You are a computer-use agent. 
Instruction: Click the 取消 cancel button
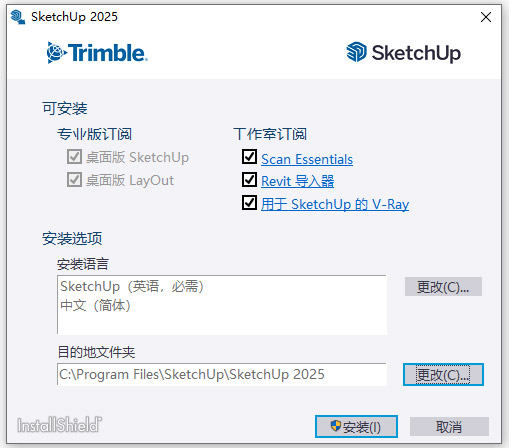click(449, 426)
